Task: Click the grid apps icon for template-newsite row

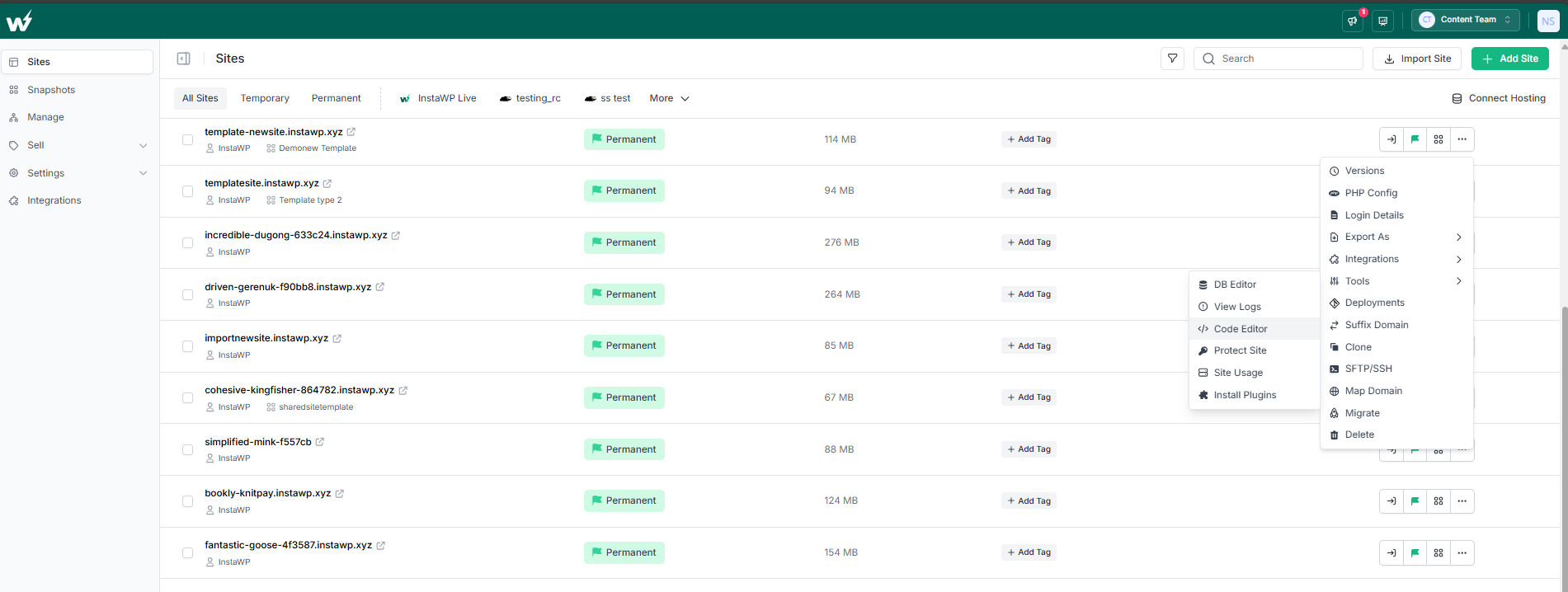Action: 1439,139
